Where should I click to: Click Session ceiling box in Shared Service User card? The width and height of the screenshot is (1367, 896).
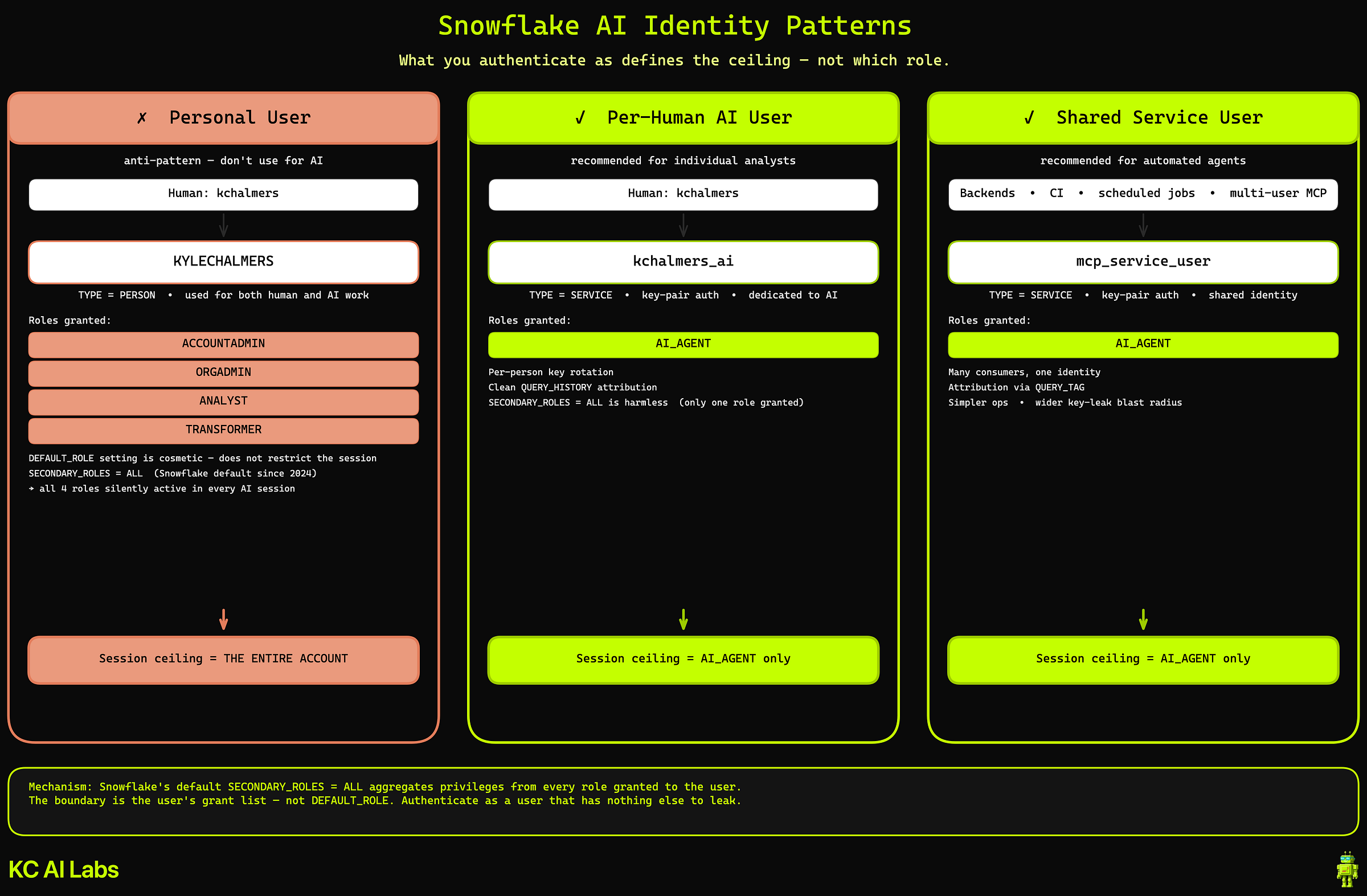click(x=1143, y=660)
